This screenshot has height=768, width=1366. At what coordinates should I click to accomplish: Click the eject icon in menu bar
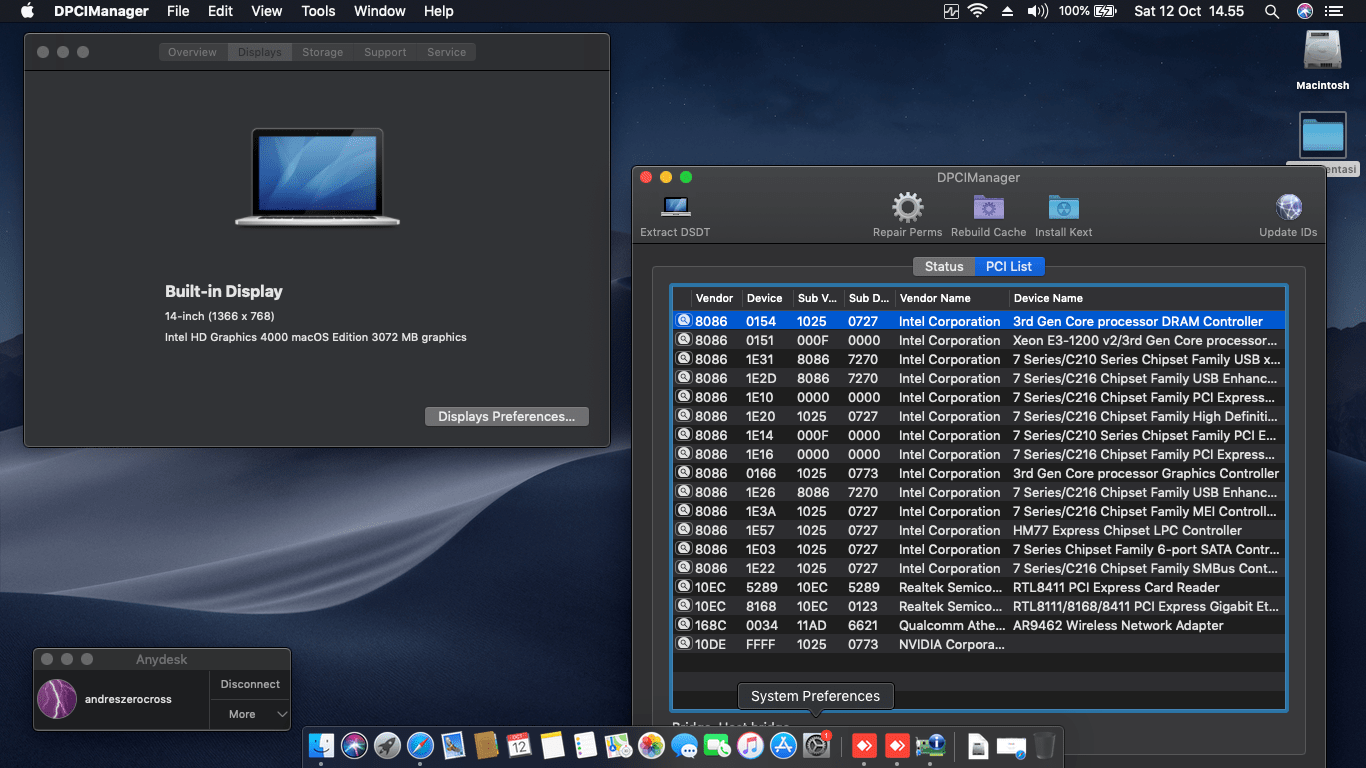point(1007,11)
